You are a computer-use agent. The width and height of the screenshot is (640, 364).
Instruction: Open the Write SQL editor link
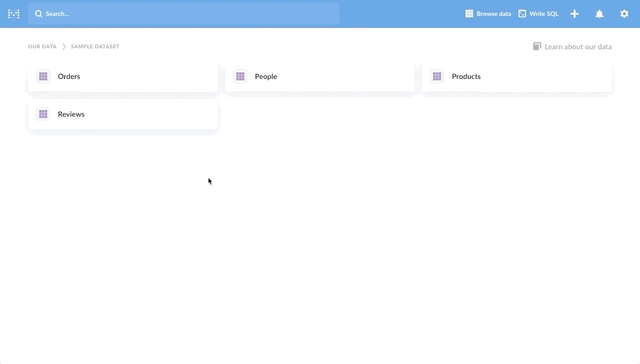point(538,13)
